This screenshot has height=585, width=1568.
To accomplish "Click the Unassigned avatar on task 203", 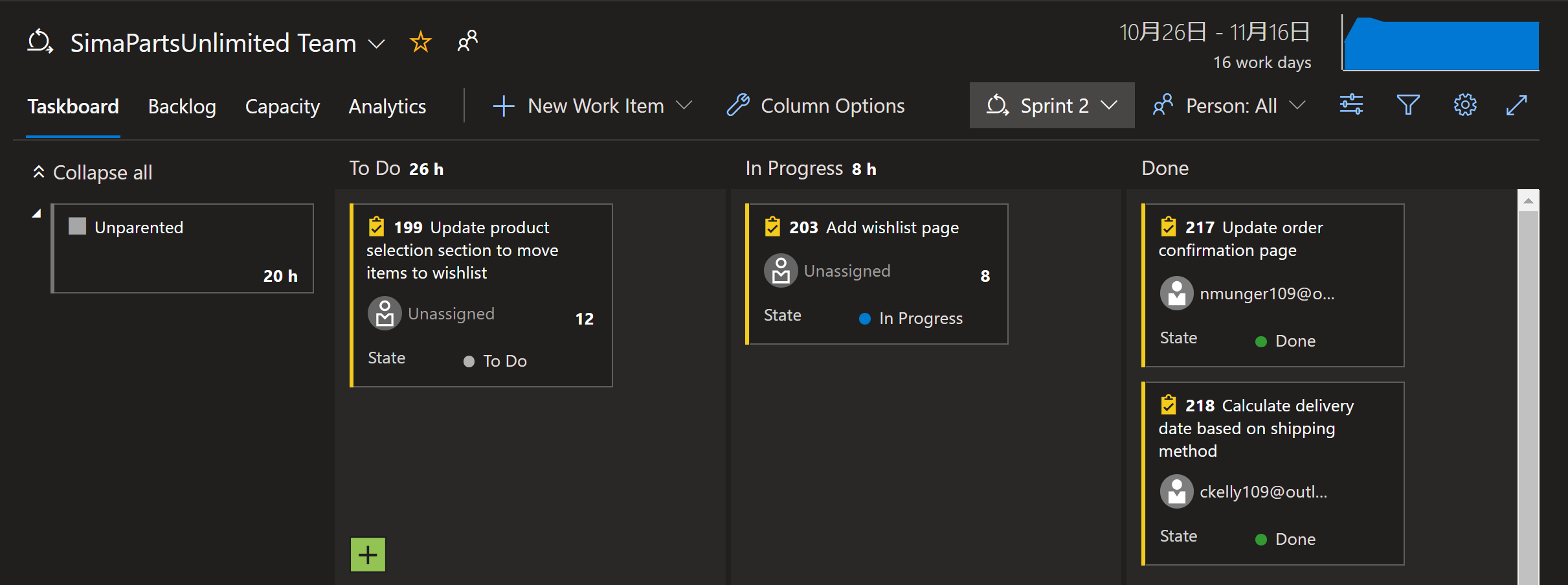I will point(781,270).
